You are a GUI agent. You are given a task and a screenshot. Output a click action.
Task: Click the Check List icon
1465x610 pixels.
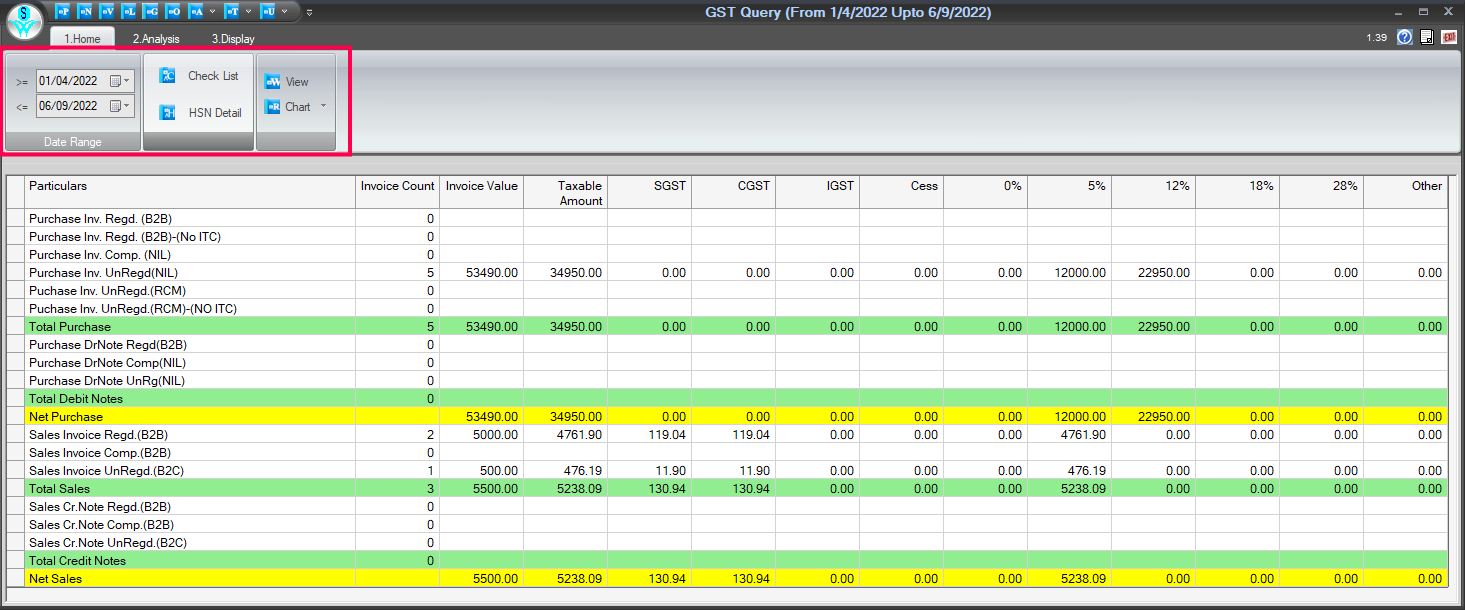click(168, 76)
